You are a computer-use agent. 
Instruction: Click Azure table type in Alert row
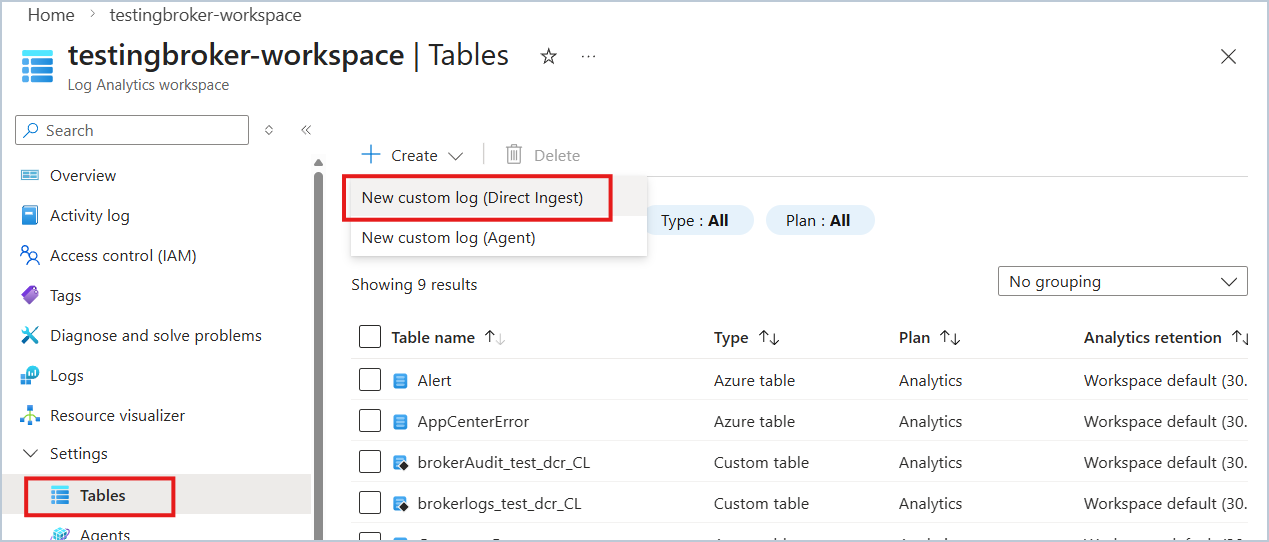[755, 381]
